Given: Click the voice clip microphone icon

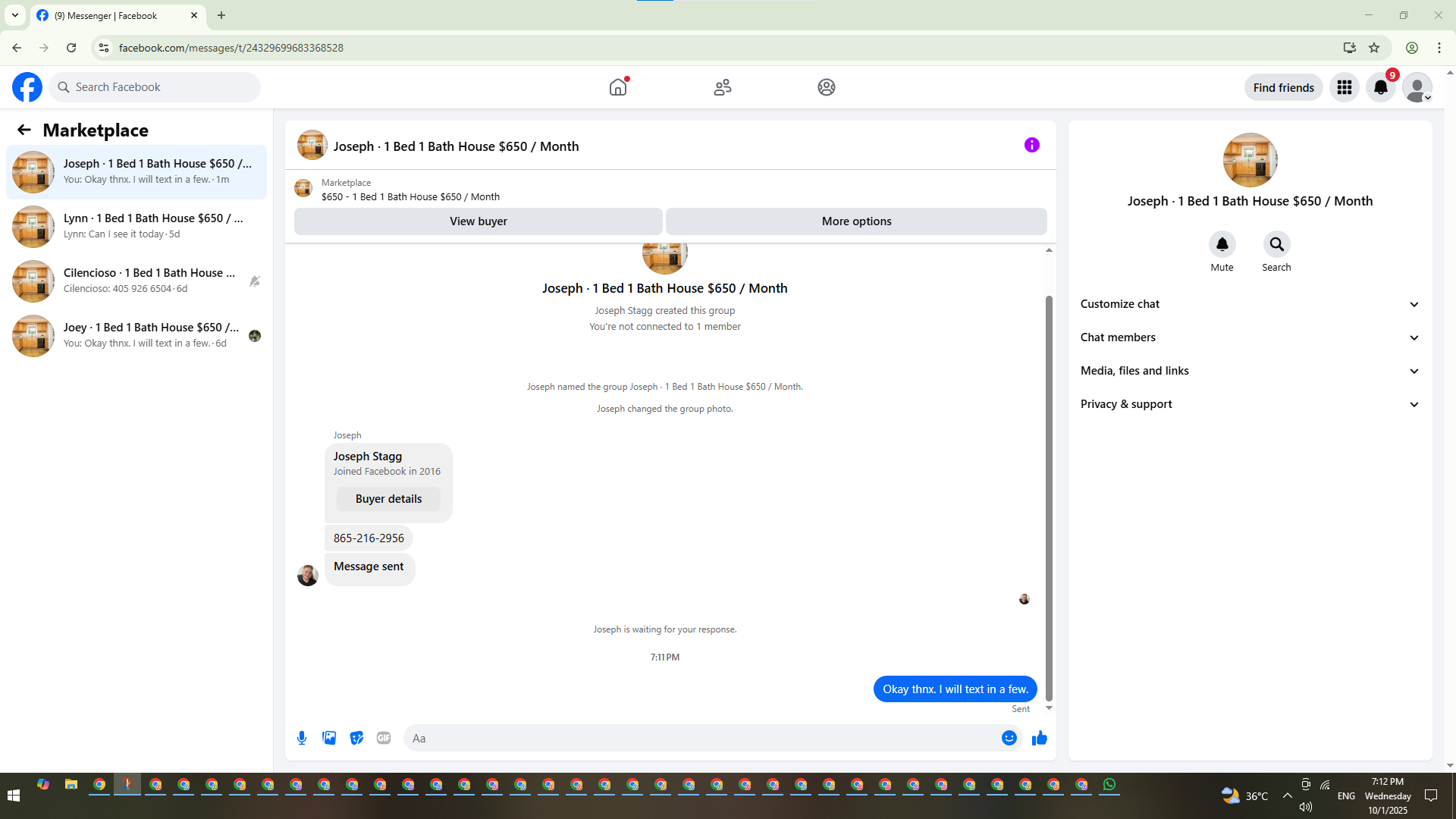Looking at the screenshot, I should point(302,738).
